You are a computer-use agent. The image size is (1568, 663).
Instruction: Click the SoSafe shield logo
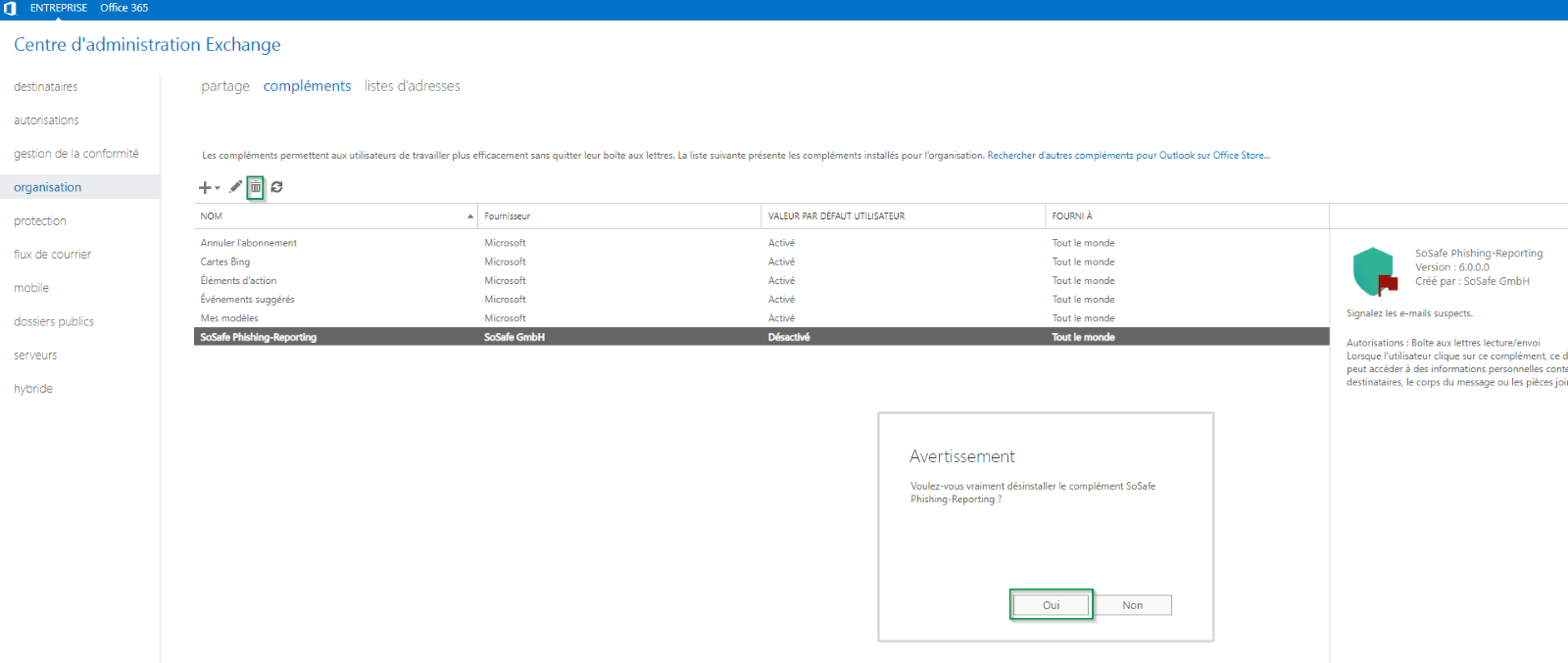1373,271
